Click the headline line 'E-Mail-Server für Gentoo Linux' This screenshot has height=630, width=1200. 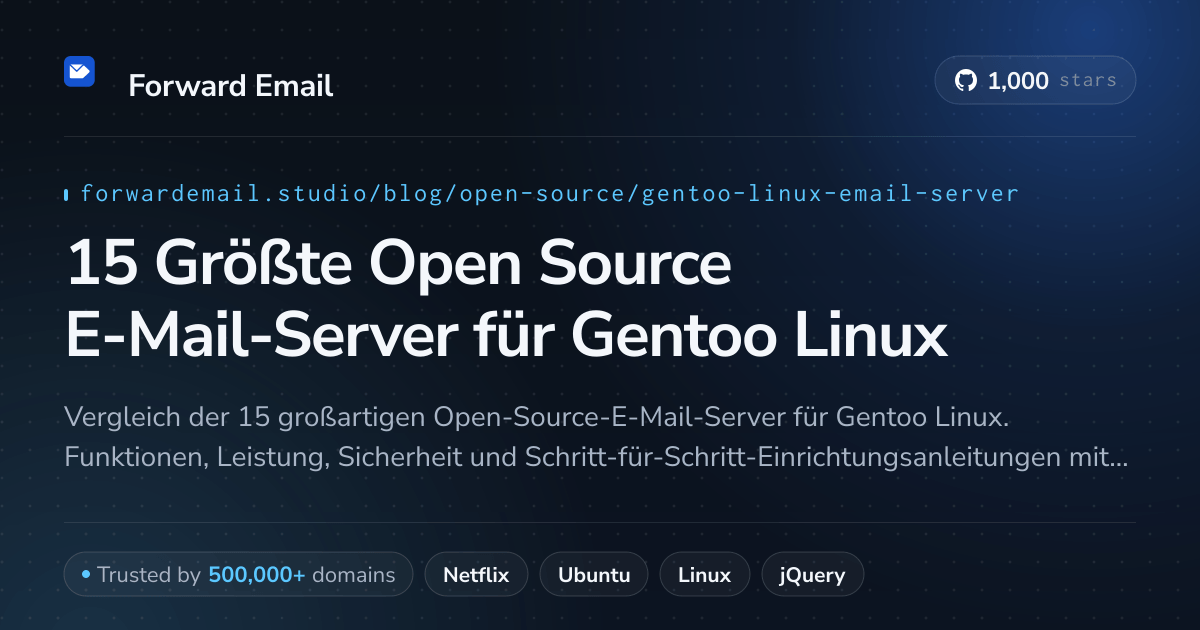(506, 336)
